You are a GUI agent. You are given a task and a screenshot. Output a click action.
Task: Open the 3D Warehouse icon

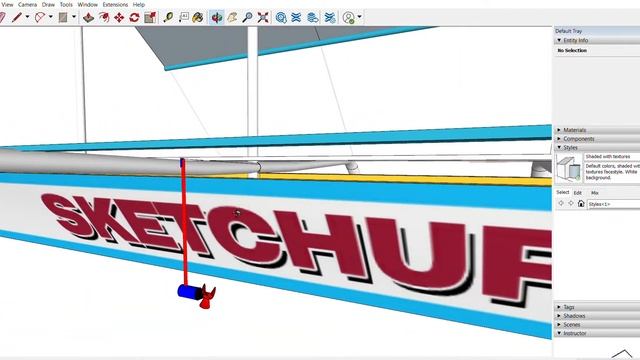click(281, 18)
